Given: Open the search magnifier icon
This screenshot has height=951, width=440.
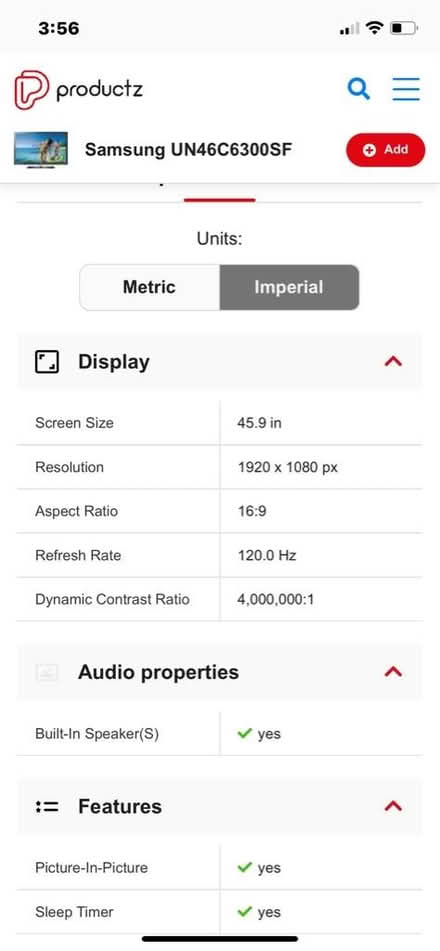Looking at the screenshot, I should pos(359,89).
